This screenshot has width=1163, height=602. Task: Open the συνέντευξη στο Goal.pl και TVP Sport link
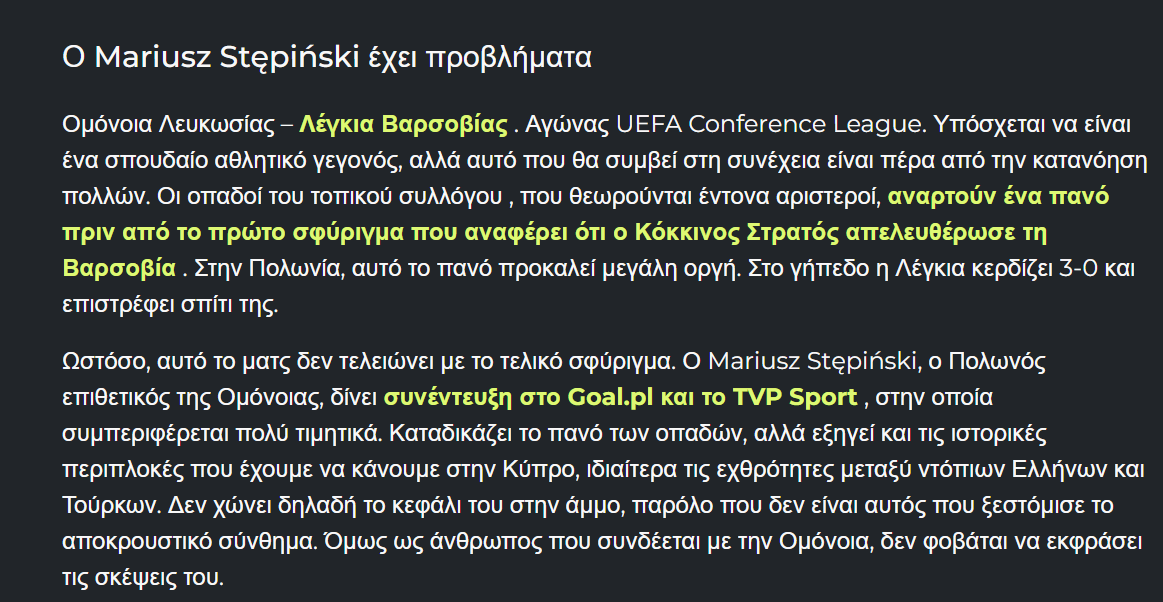(x=620, y=397)
